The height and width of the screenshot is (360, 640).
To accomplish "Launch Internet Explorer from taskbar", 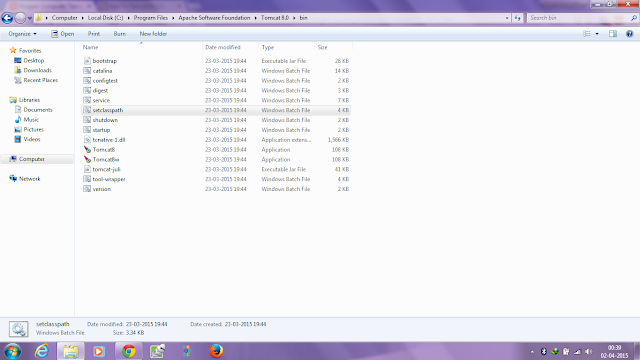I will pyautogui.click(x=42, y=351).
